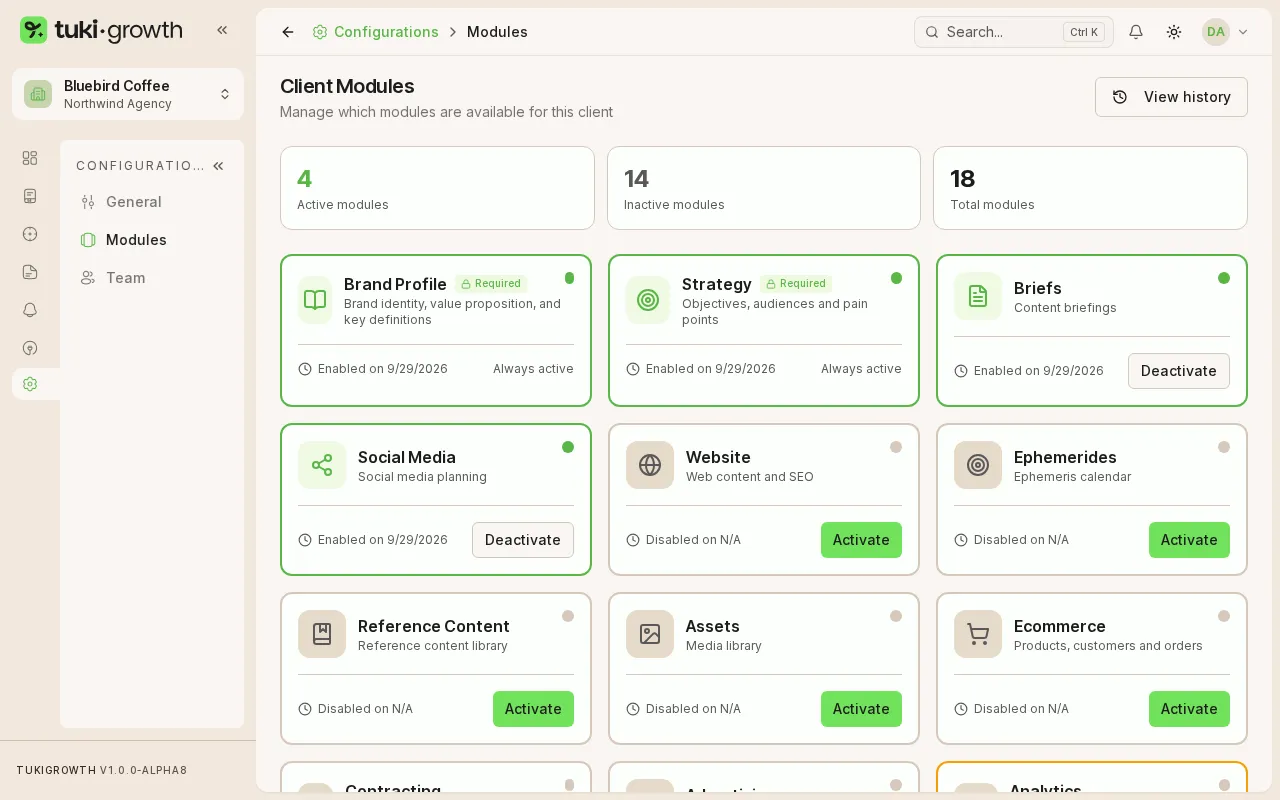Deactivate the Briefs module

(1179, 371)
